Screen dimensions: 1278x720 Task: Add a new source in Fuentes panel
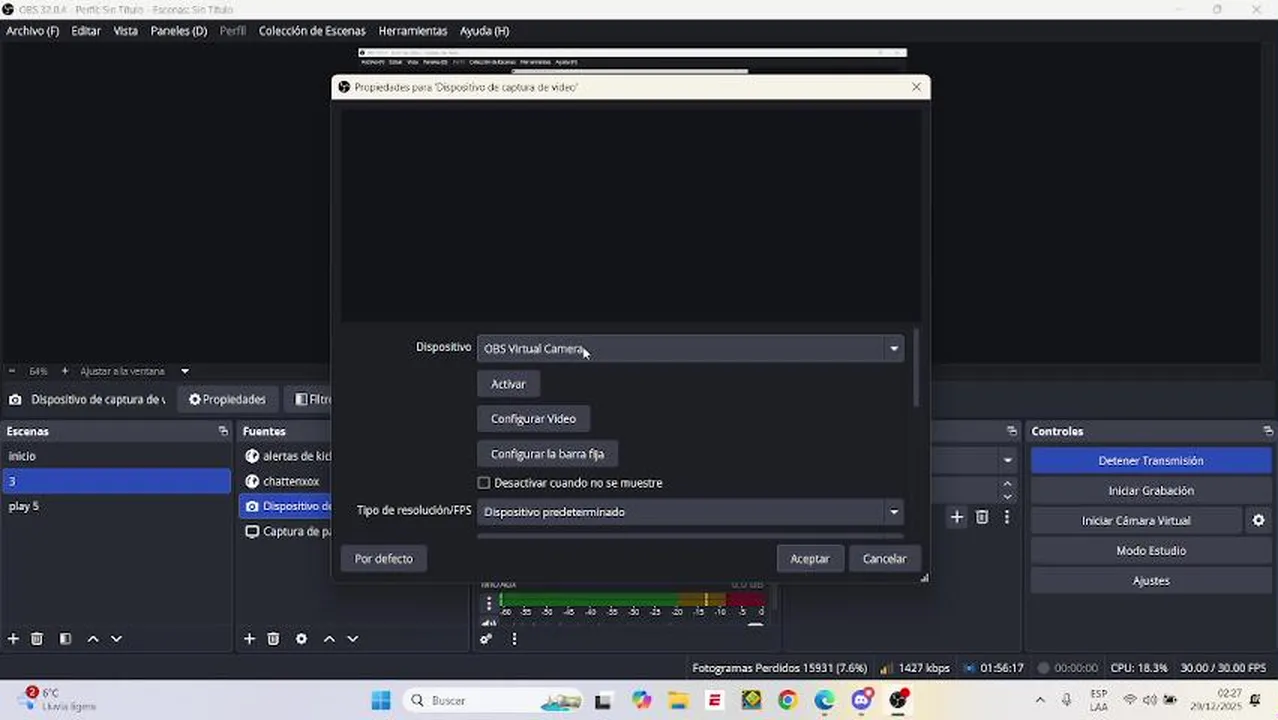[249, 639]
